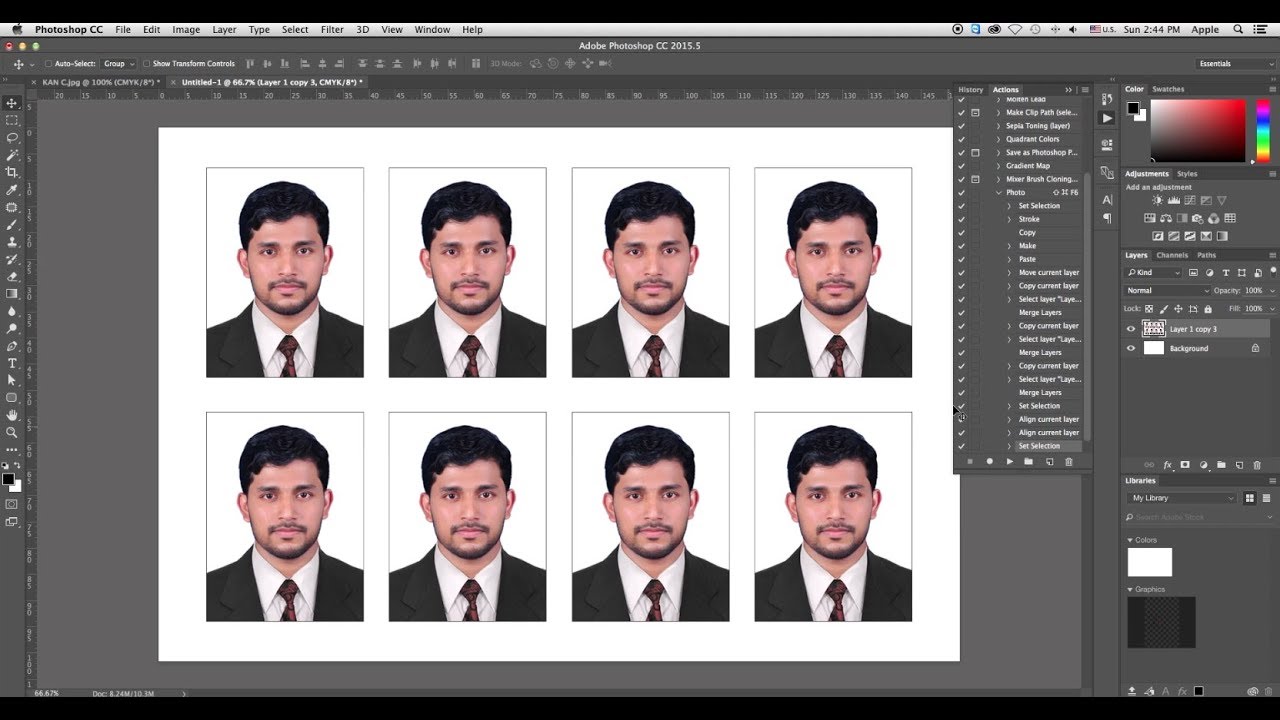
Task: Switch to the Swatches tab
Action: [1168, 89]
